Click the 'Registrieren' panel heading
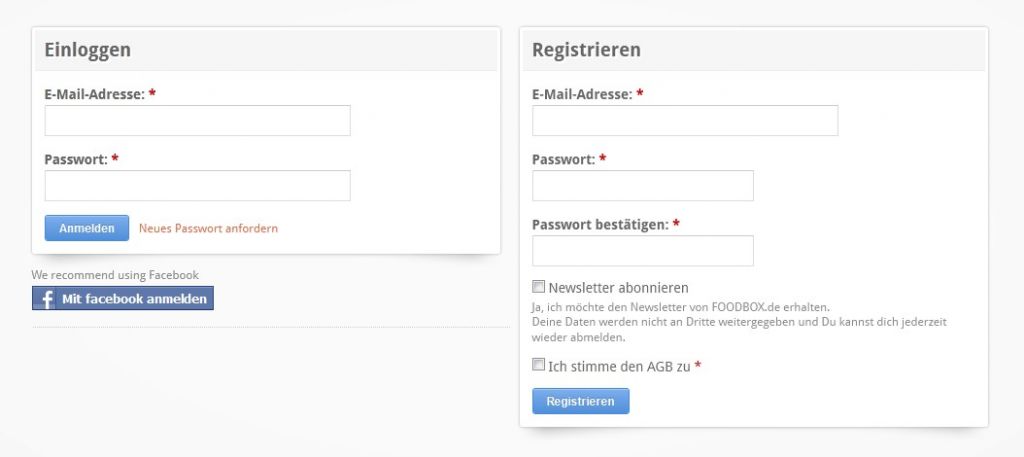Screen dimensions: 1024x457 [x=586, y=50]
